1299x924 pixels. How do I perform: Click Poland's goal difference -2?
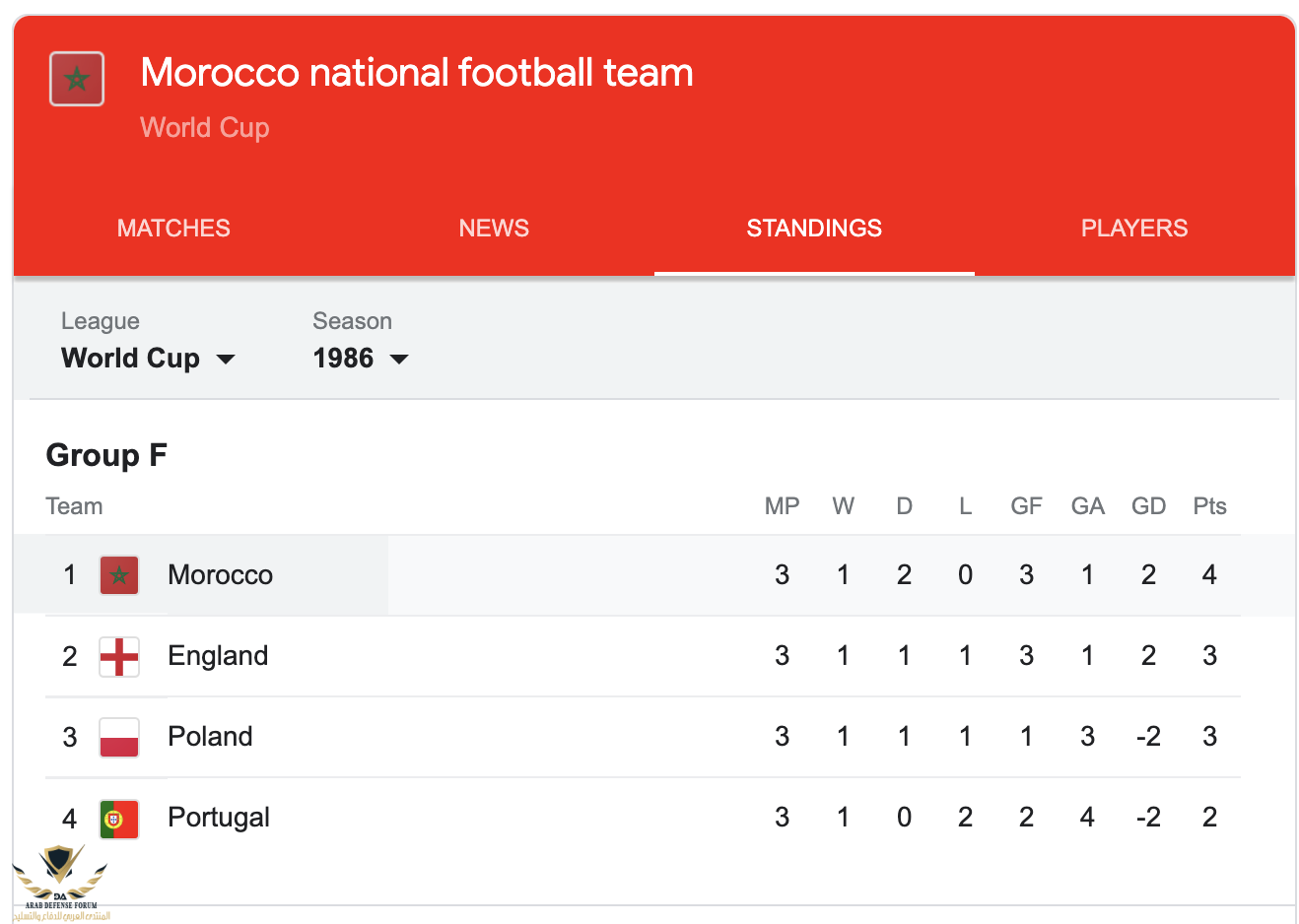click(x=1148, y=737)
